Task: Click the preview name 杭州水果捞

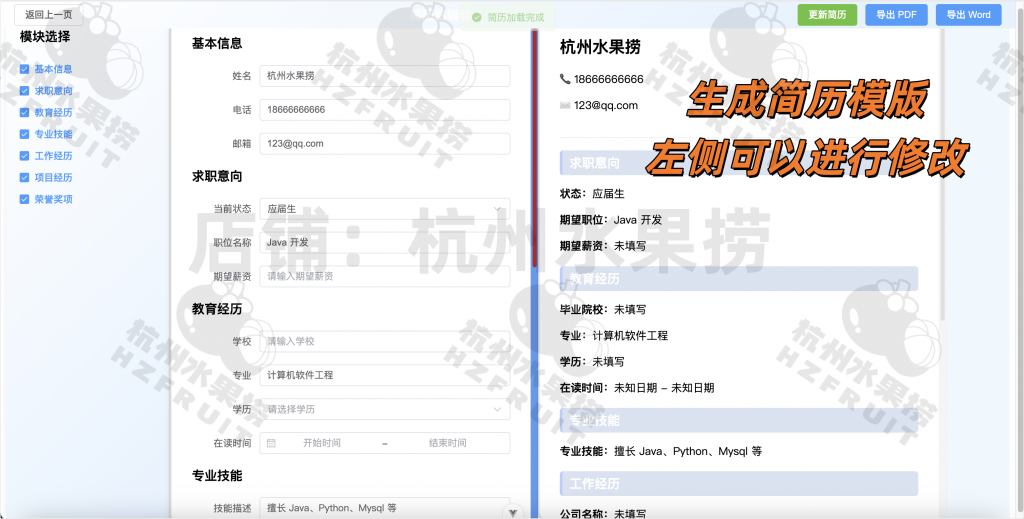Action: coord(600,47)
